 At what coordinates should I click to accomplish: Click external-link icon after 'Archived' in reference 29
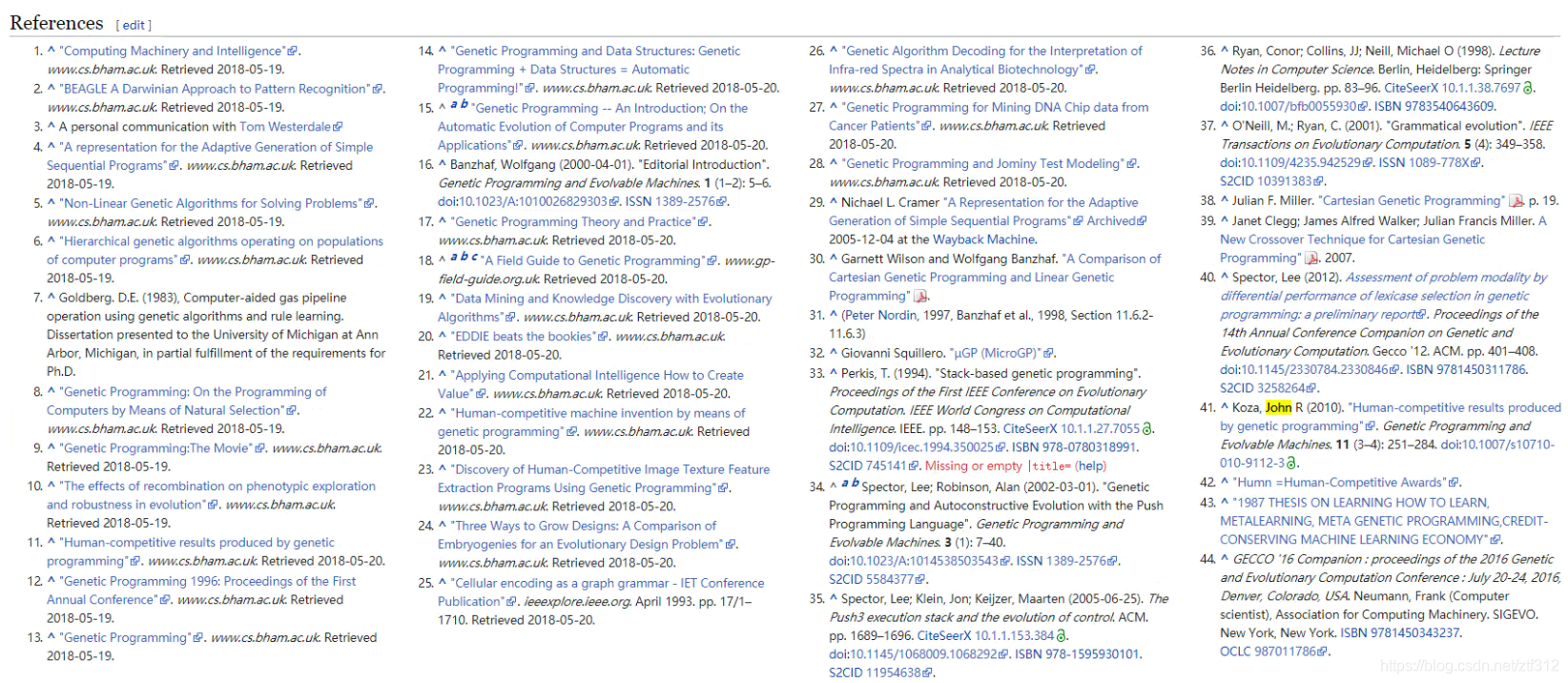pyautogui.click(x=1142, y=221)
